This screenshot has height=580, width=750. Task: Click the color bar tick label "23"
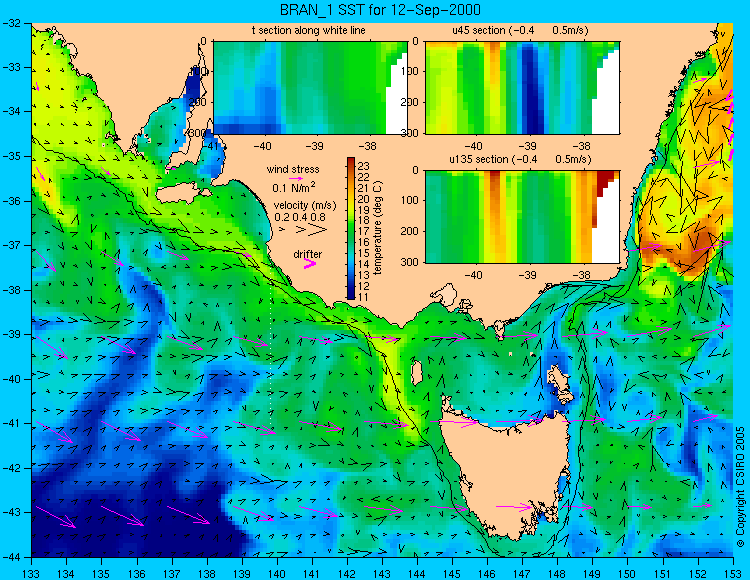click(x=364, y=166)
